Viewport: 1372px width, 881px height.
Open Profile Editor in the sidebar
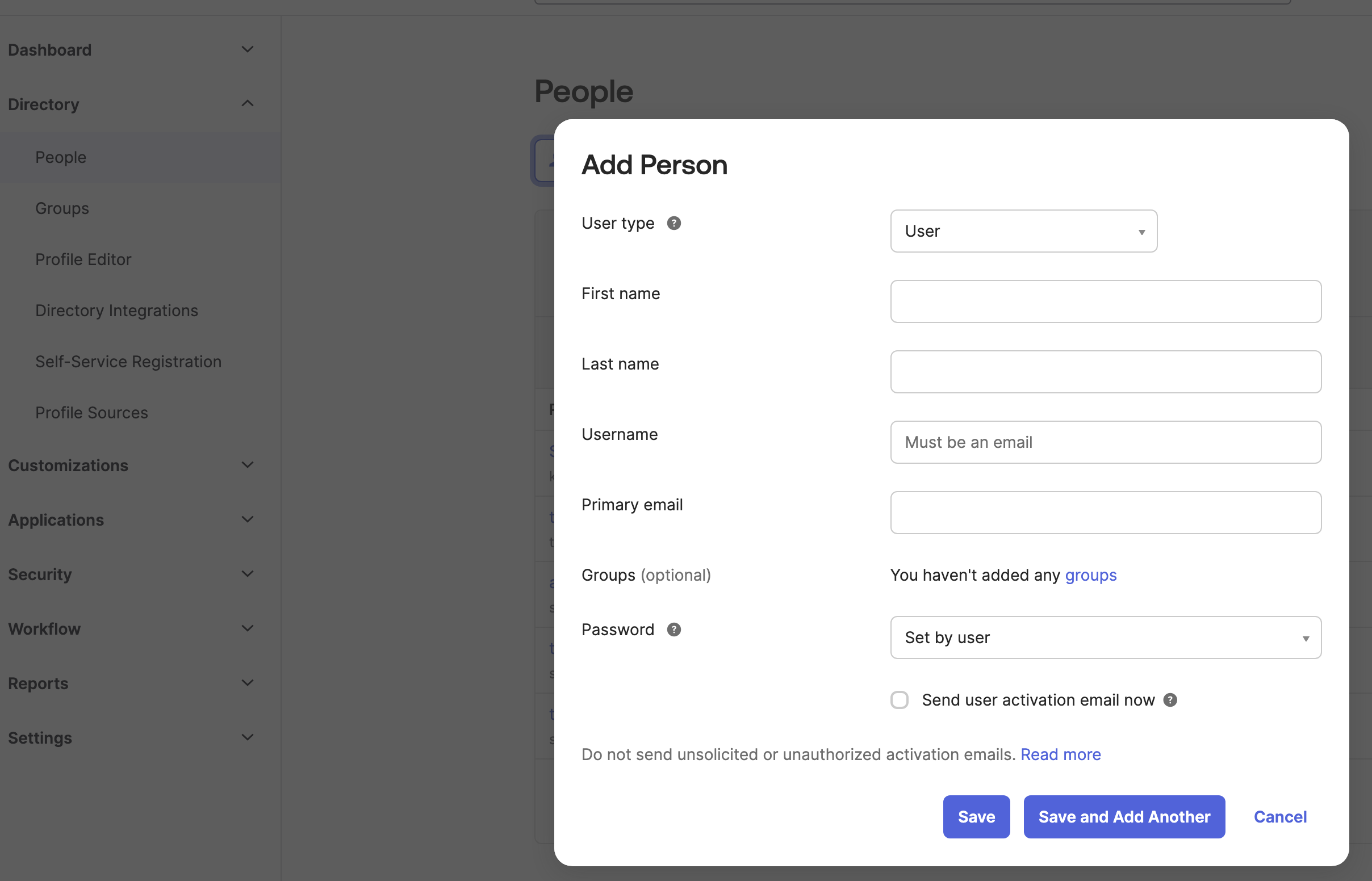pyautogui.click(x=83, y=259)
